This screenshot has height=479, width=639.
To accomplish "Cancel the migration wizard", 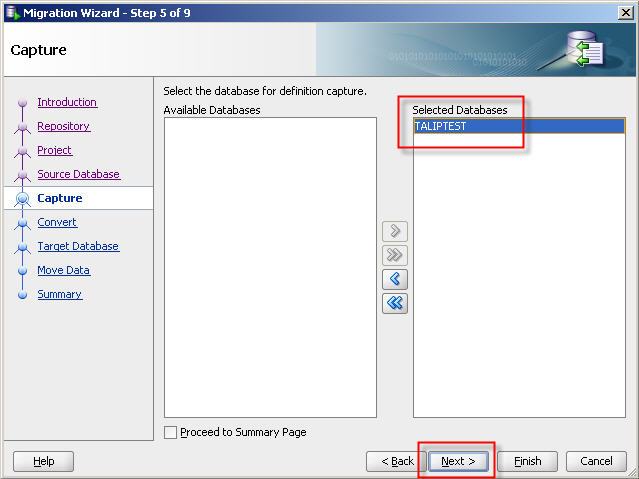I will coord(596,461).
